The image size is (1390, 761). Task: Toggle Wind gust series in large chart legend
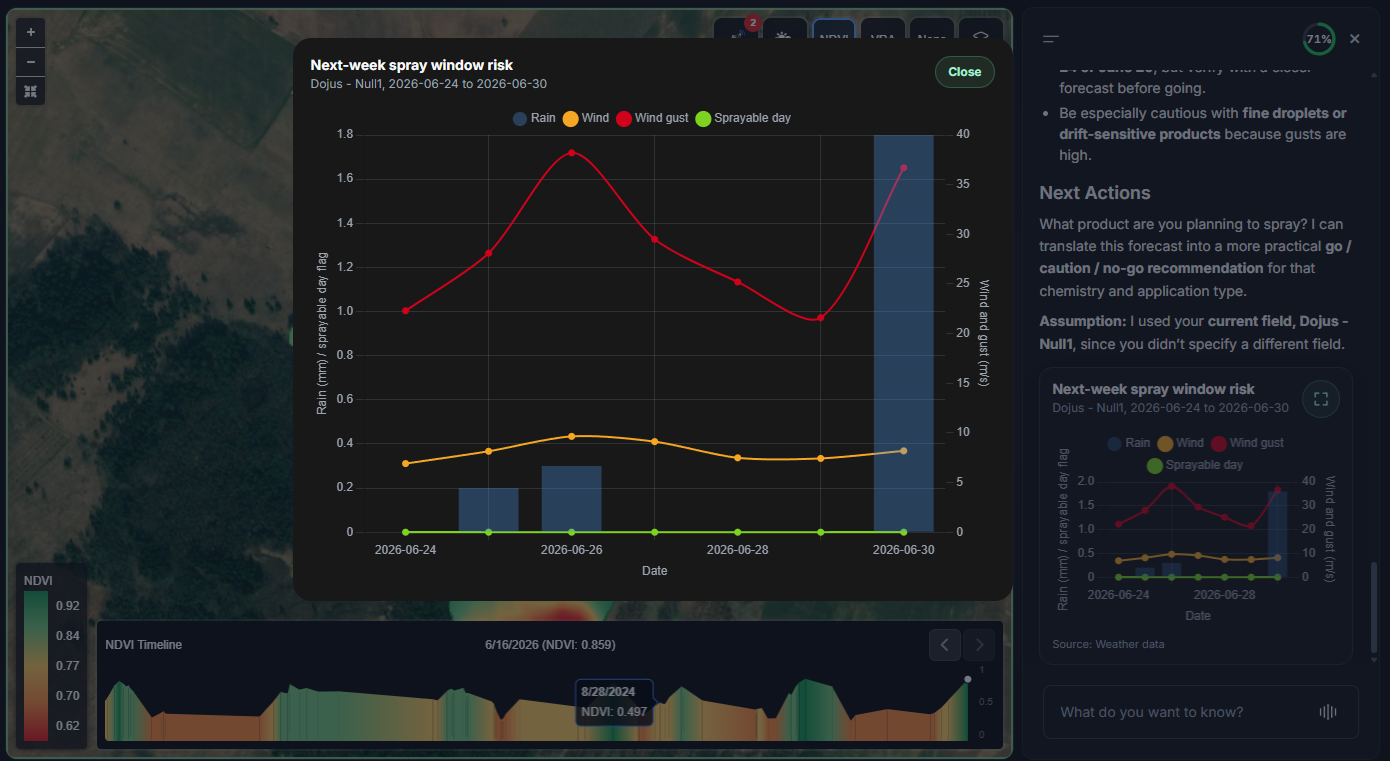(652, 118)
